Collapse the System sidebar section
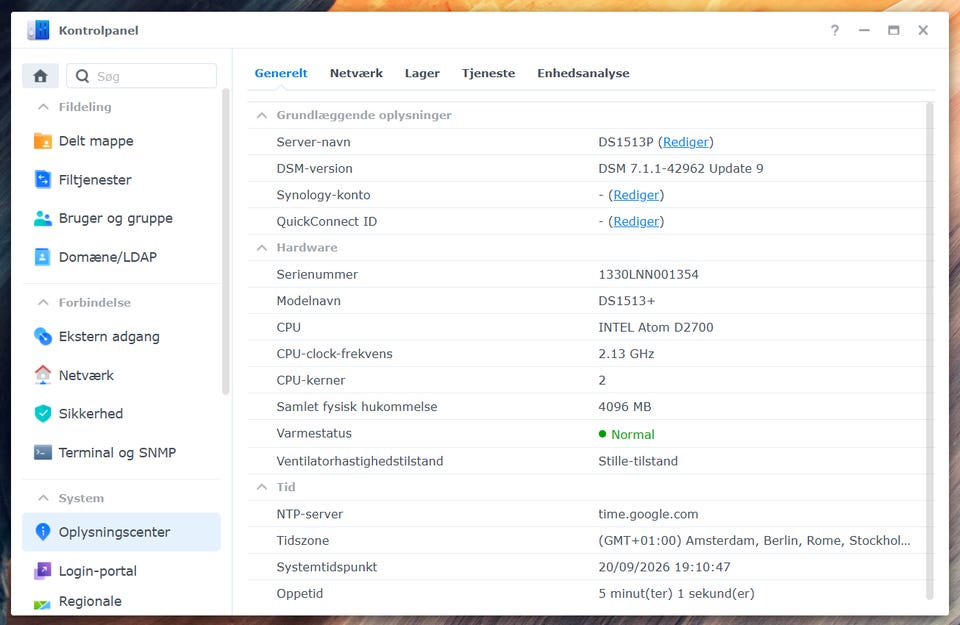 click(43, 498)
